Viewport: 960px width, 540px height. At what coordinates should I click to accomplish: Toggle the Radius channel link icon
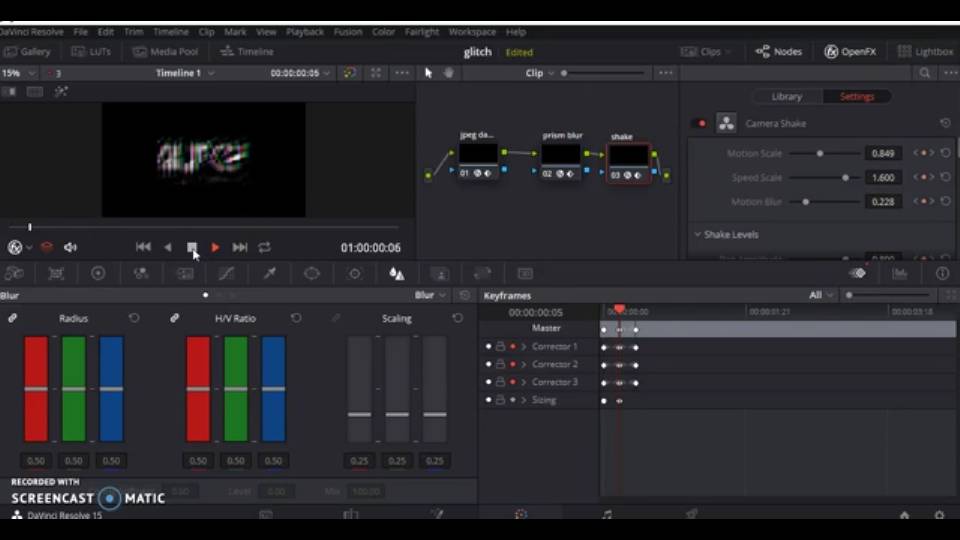(x=12, y=318)
